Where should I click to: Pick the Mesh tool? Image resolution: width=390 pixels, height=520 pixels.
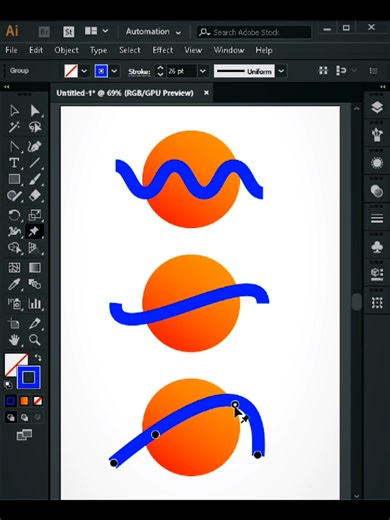click(14, 267)
